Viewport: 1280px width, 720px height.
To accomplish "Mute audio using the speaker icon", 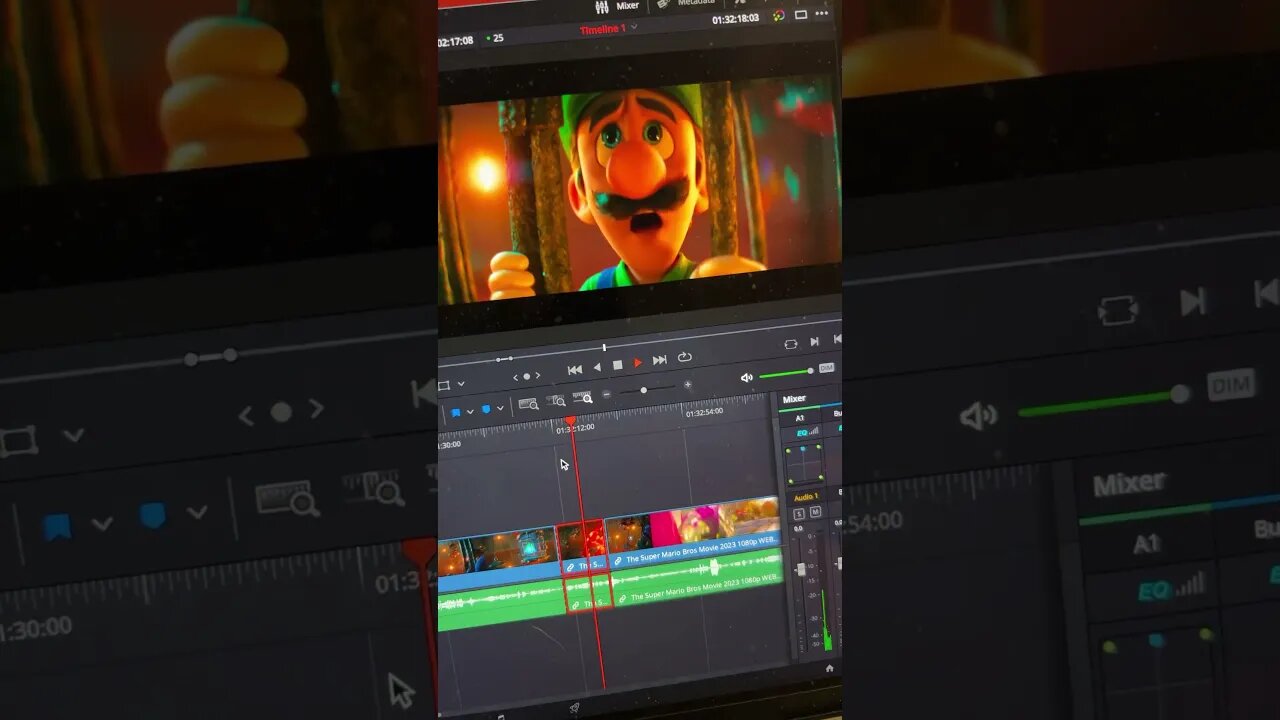I will pyautogui.click(x=746, y=378).
